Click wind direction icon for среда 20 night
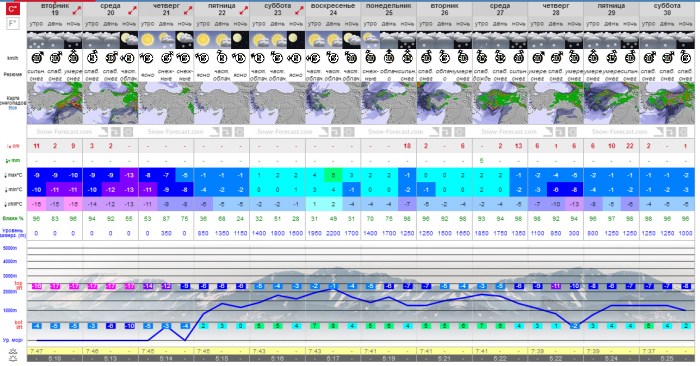The width and height of the screenshot is (700, 366). tap(129, 58)
